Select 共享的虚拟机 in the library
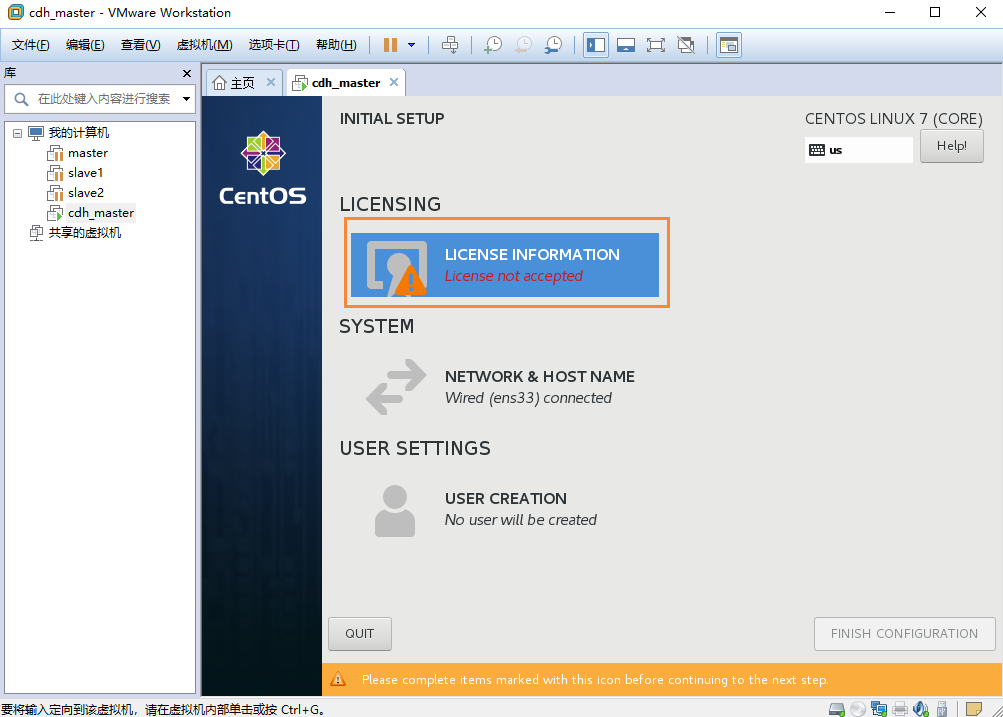This screenshot has height=717, width=1003. pos(84,233)
